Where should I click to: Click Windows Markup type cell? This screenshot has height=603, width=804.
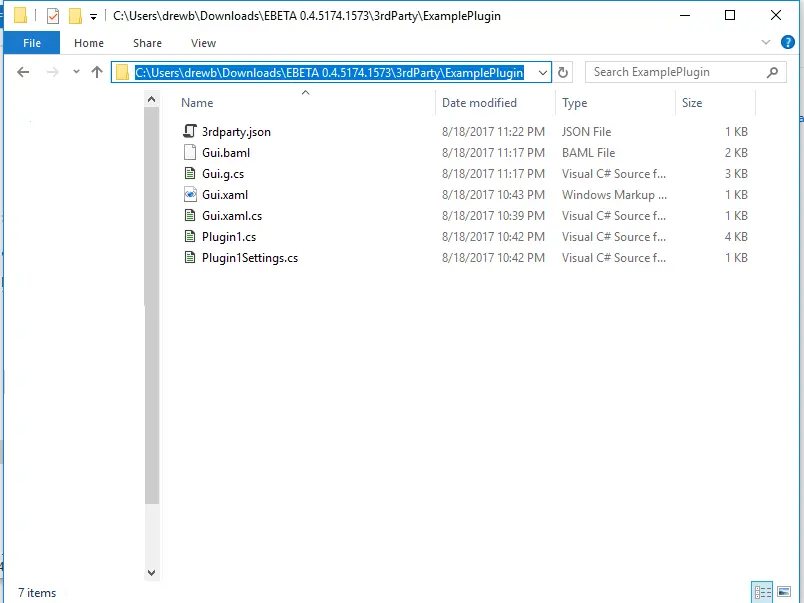(x=614, y=195)
